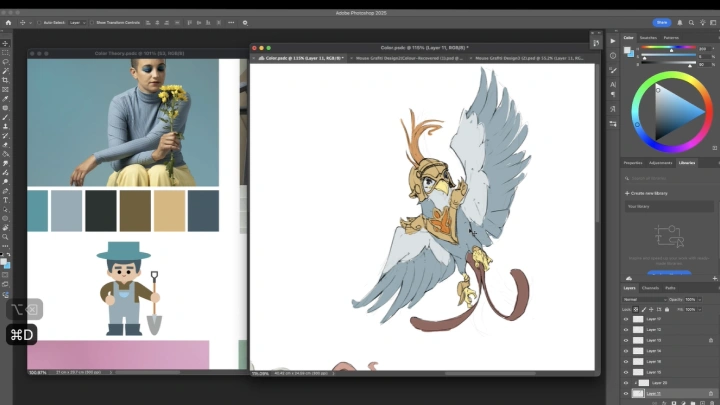Expand the Your library dropdown
This screenshot has width=720, height=405.
click(x=669, y=207)
